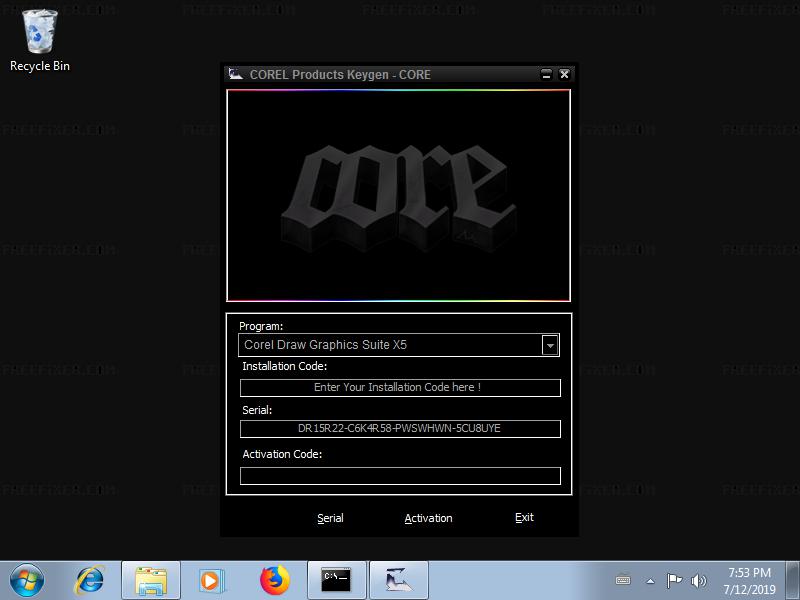Click the 'Serial:' label

(x=257, y=410)
